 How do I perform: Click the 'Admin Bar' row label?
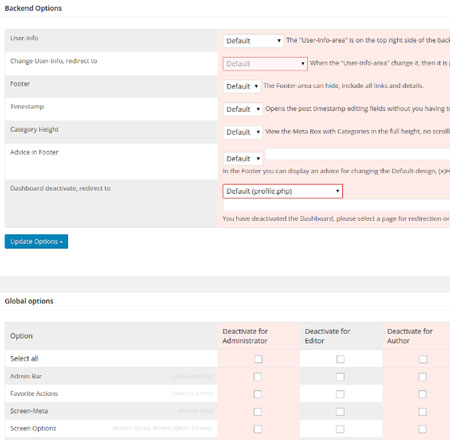point(26,376)
